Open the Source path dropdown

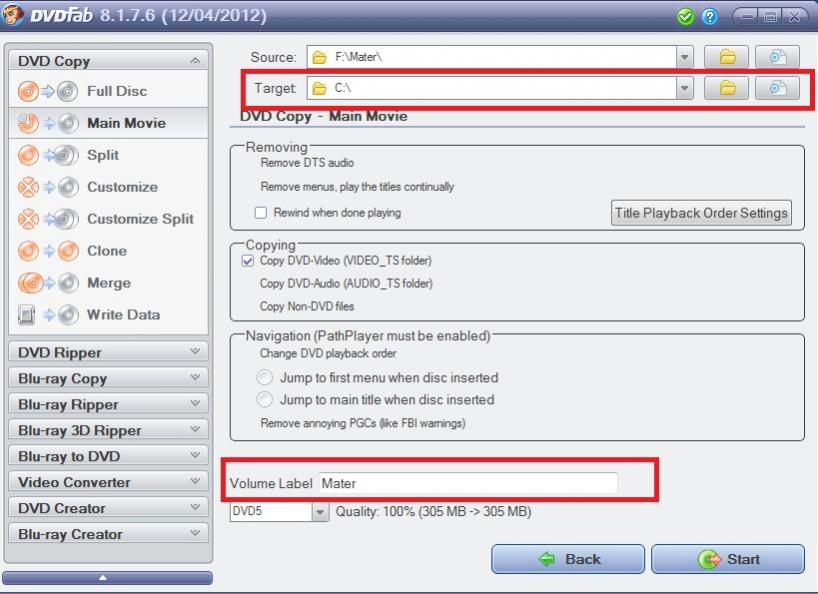[x=684, y=57]
